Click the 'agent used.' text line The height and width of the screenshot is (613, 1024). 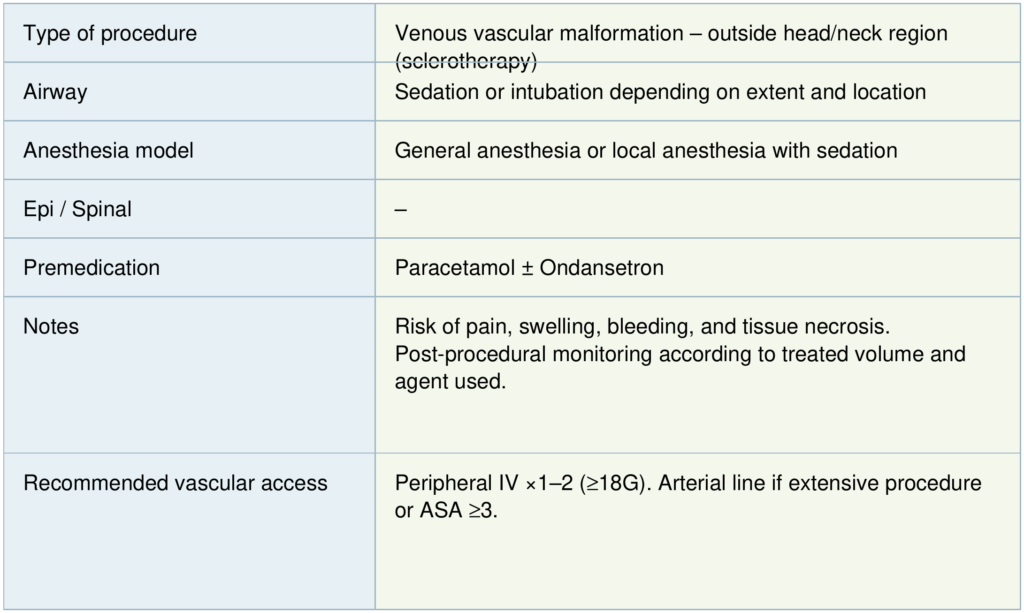[x=451, y=381]
